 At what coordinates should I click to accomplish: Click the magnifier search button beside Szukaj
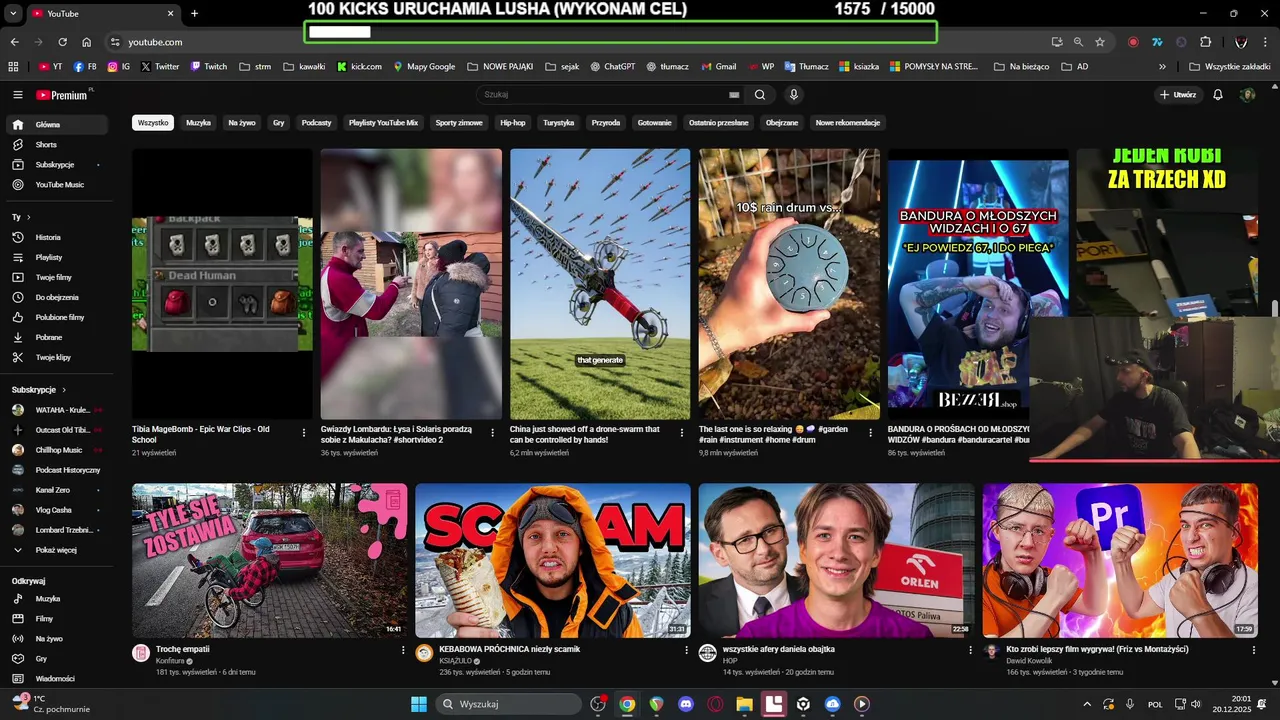pyautogui.click(x=760, y=95)
